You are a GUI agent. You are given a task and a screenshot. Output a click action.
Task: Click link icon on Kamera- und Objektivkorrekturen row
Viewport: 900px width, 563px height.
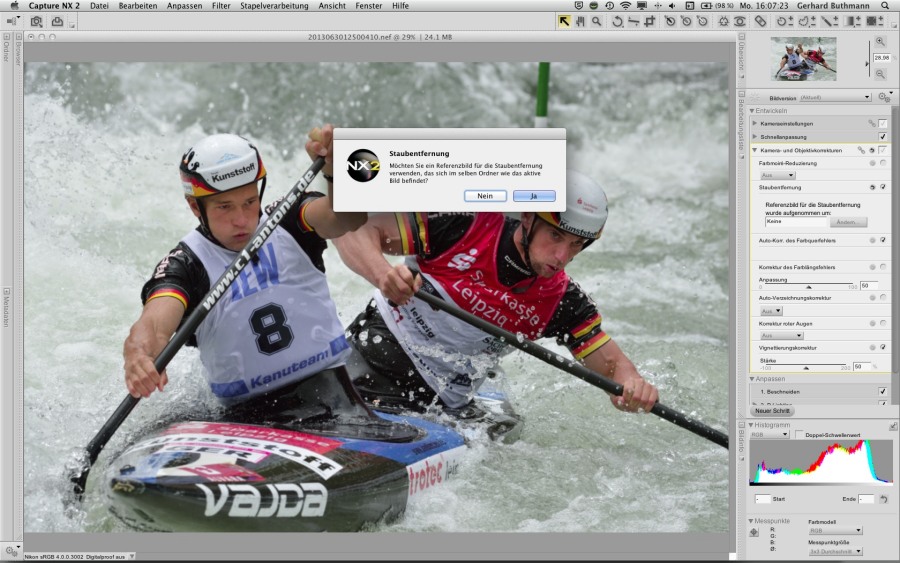pos(861,150)
